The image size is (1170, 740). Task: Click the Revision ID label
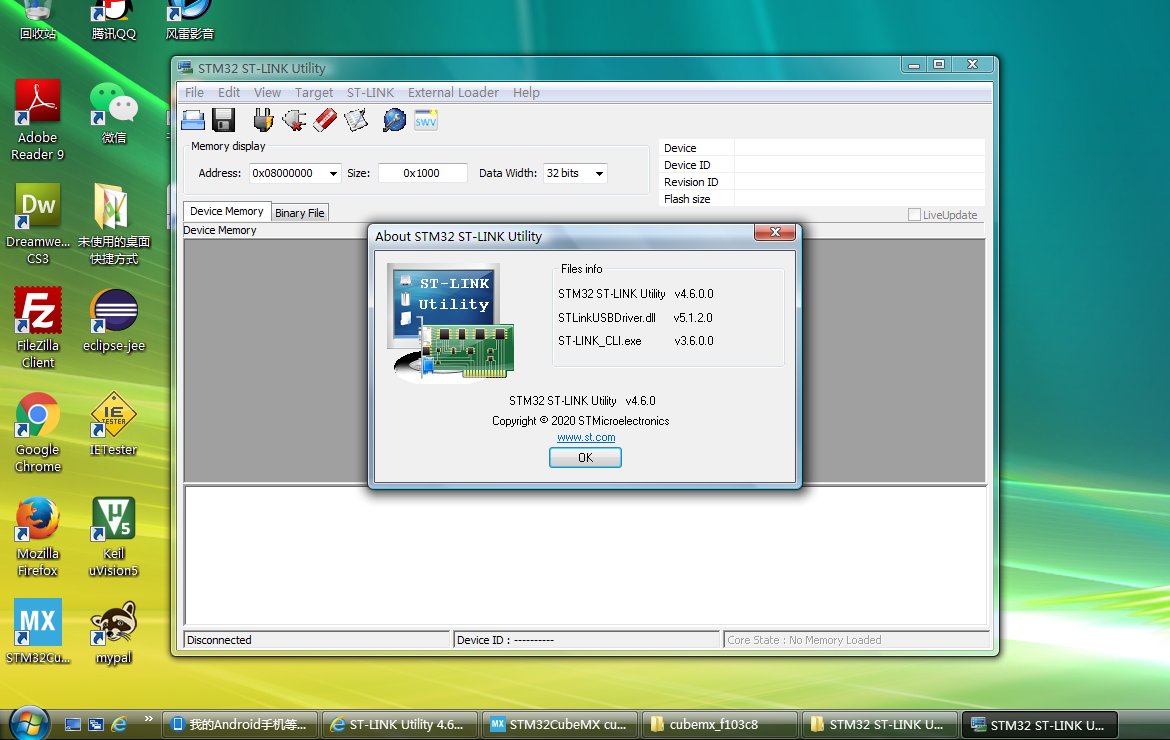pyautogui.click(x=691, y=182)
